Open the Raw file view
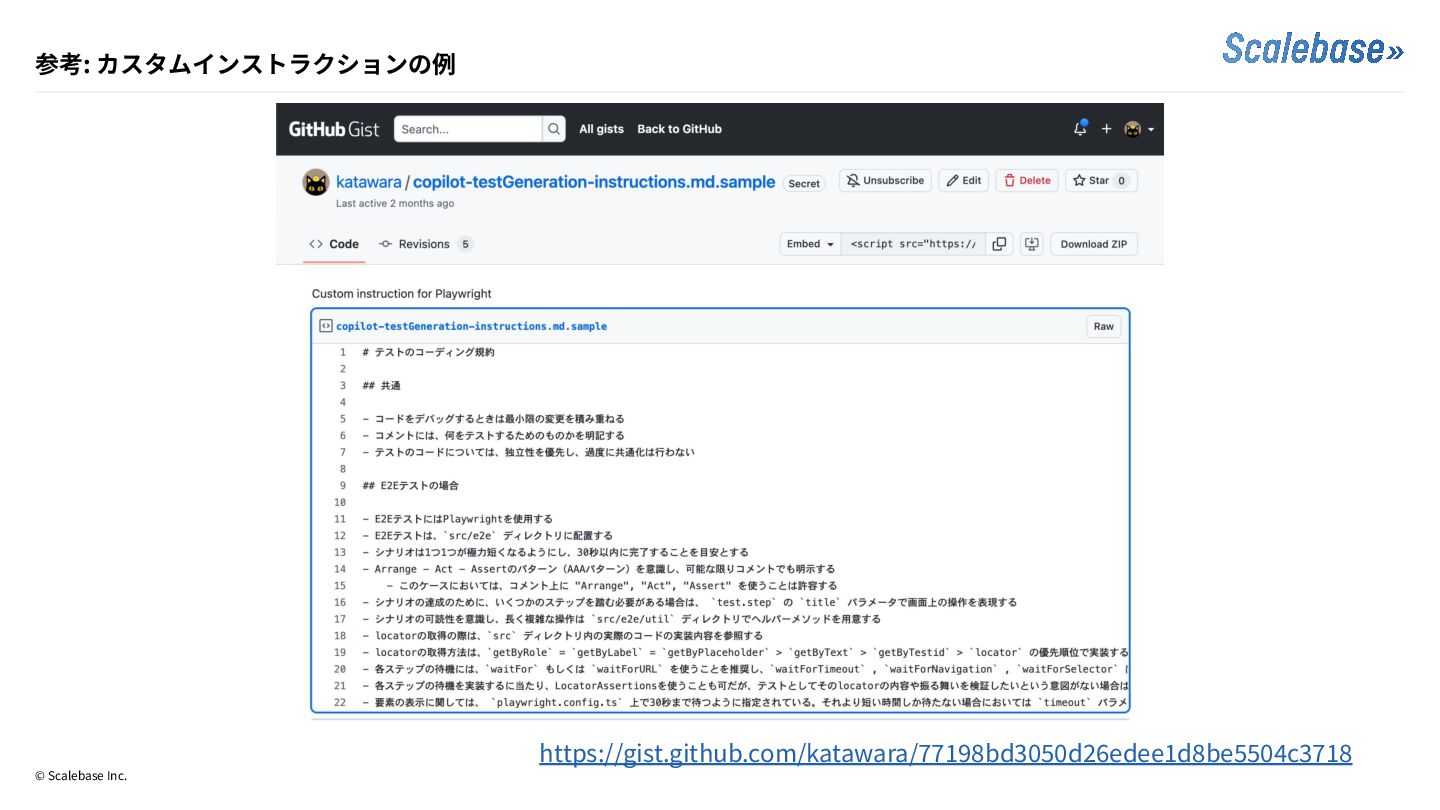This screenshot has width=1440, height=810. pos(1104,326)
